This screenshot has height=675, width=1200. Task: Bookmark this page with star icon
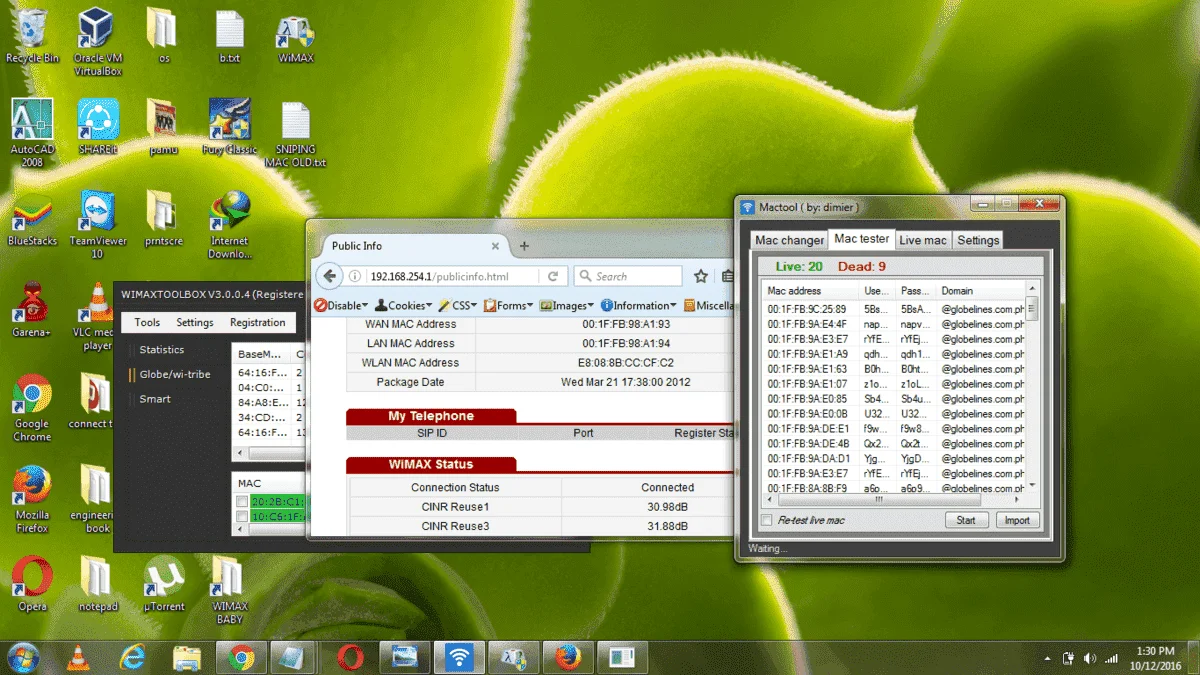pos(701,276)
